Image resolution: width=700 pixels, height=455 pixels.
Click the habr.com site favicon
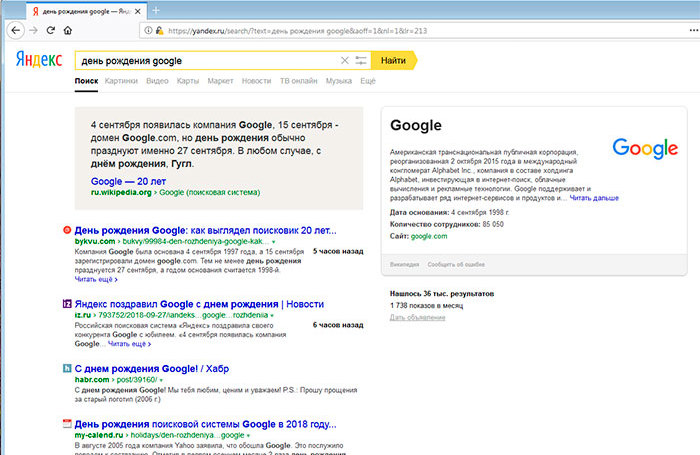point(67,368)
